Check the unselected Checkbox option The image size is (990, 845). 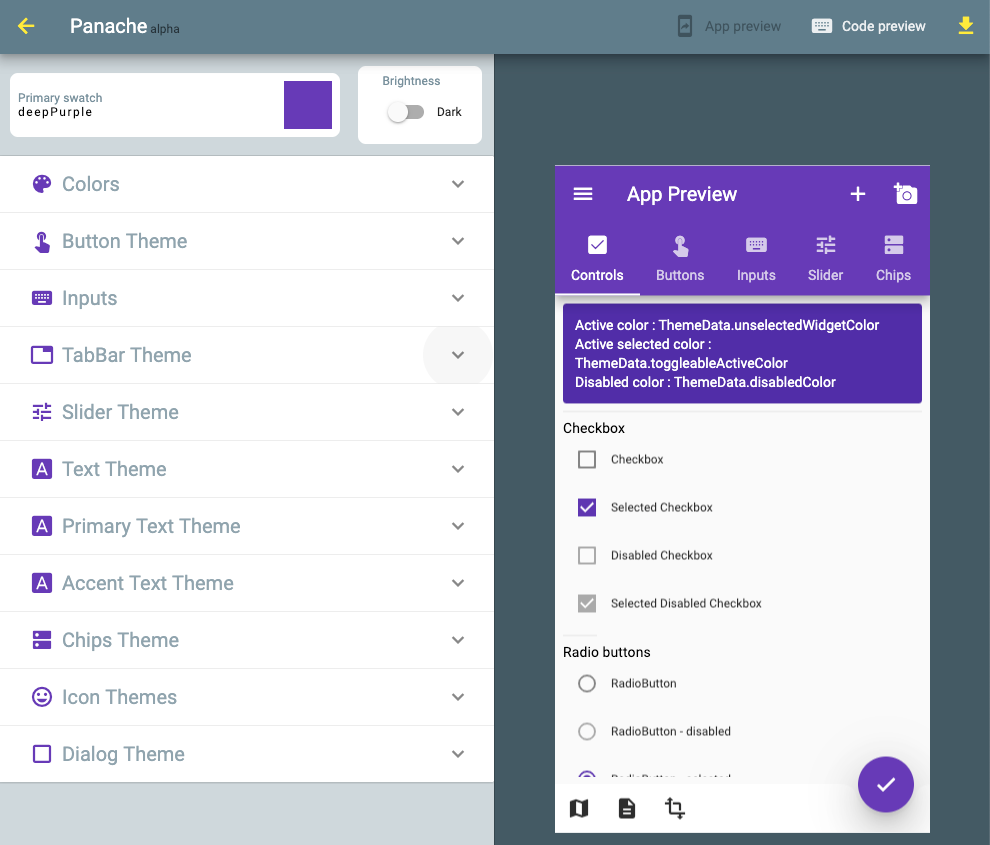pyautogui.click(x=587, y=460)
